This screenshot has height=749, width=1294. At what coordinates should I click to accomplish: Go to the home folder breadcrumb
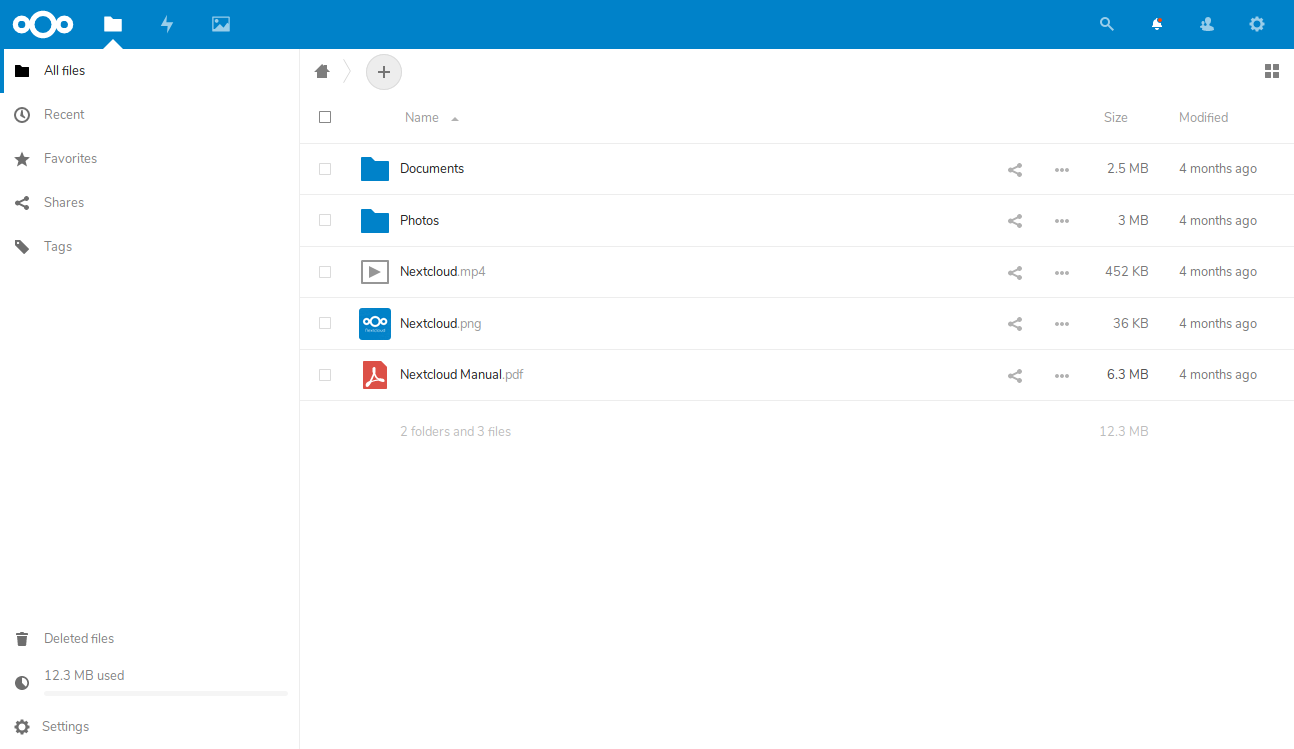(322, 71)
